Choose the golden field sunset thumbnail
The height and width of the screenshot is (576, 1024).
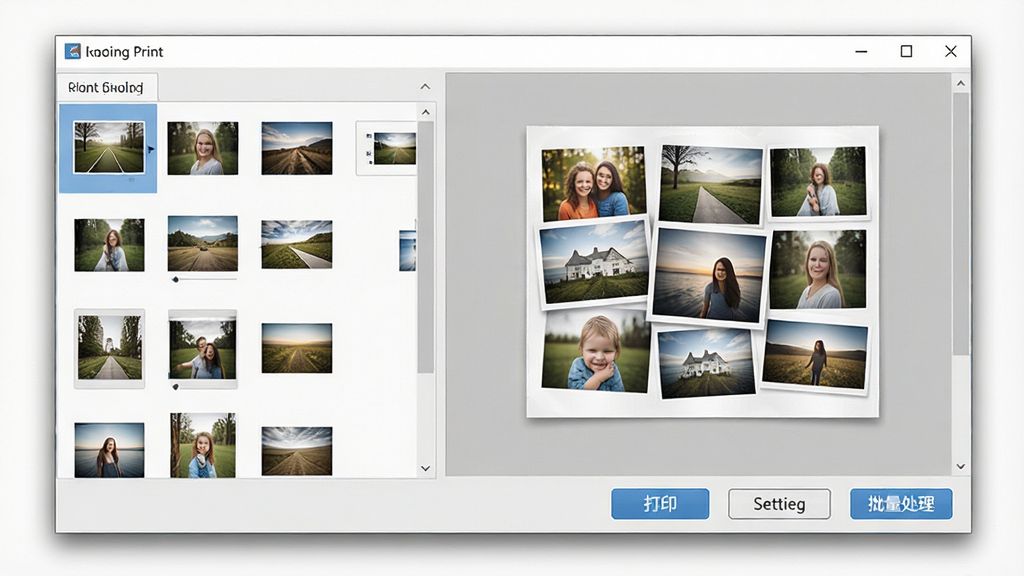[x=296, y=348]
